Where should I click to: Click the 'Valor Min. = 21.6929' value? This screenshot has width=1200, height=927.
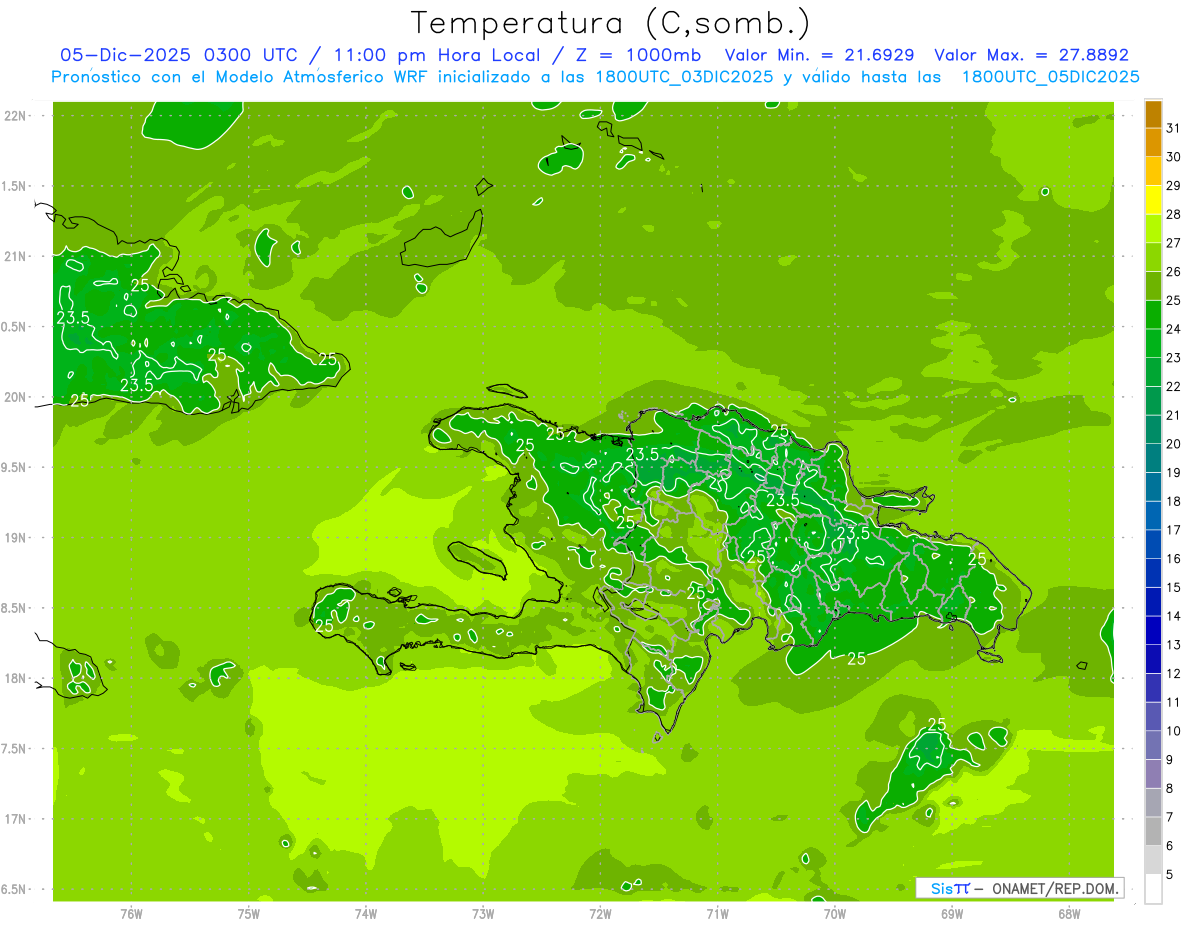(x=819, y=55)
